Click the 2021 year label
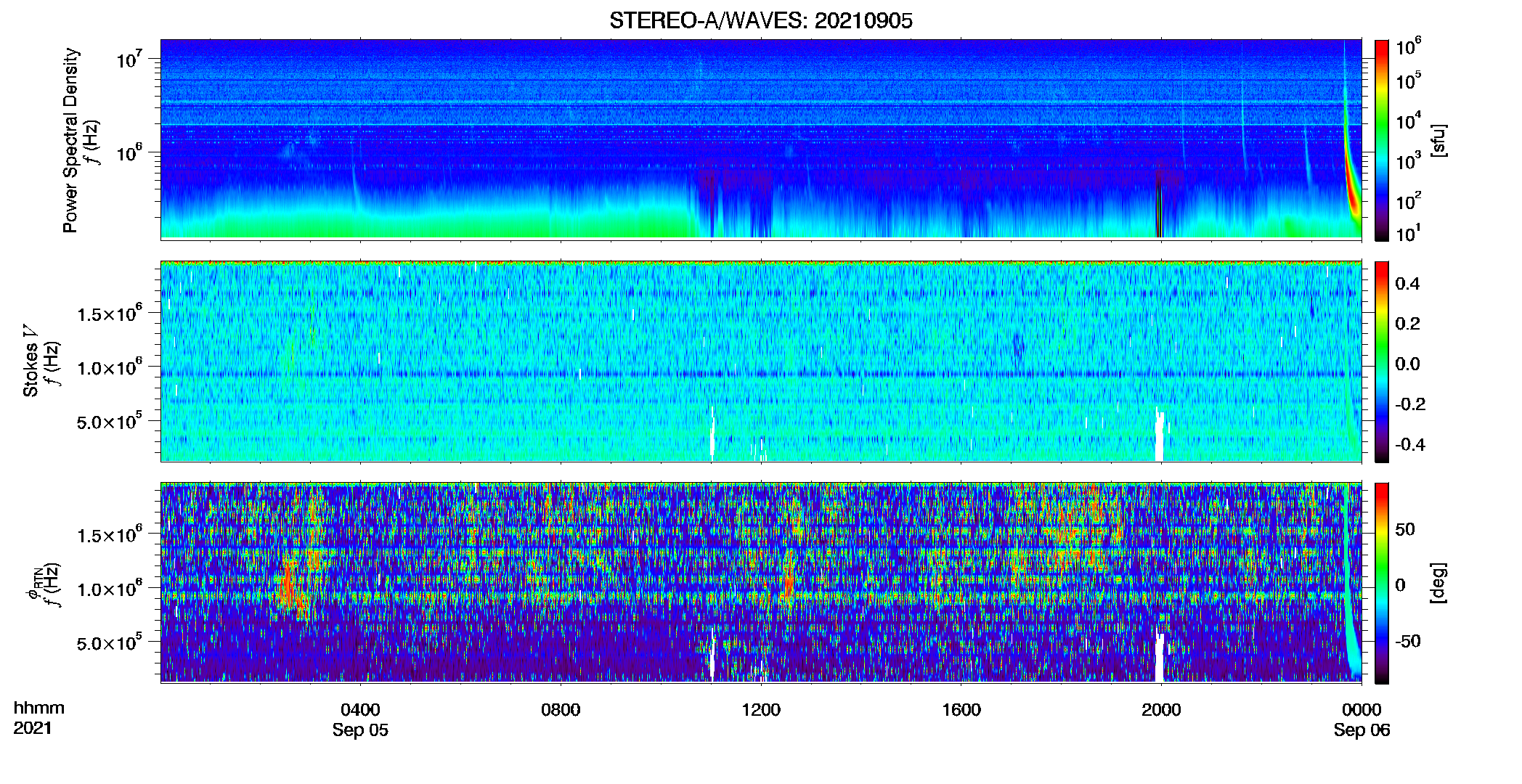The image size is (1522, 784). click(x=33, y=728)
